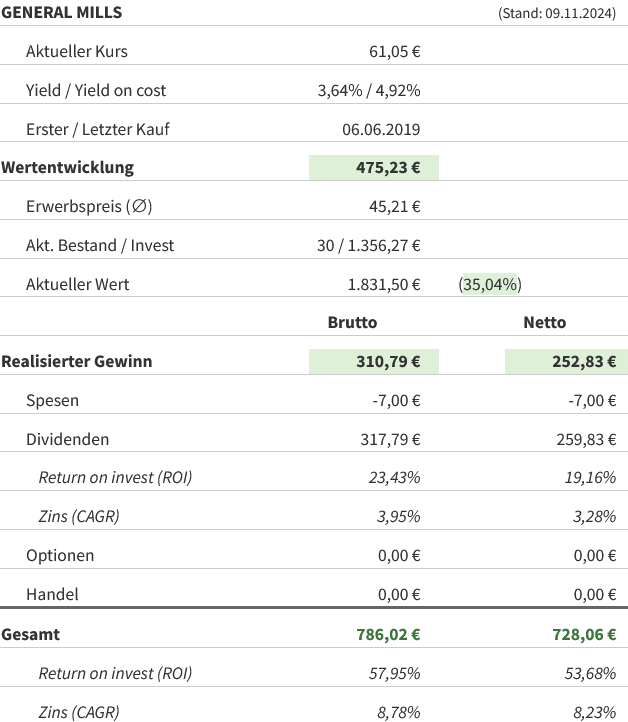Image resolution: width=628 pixels, height=722 pixels.
Task: Click the green Wertentwicklung value 475,23 €
Action: 388,167
